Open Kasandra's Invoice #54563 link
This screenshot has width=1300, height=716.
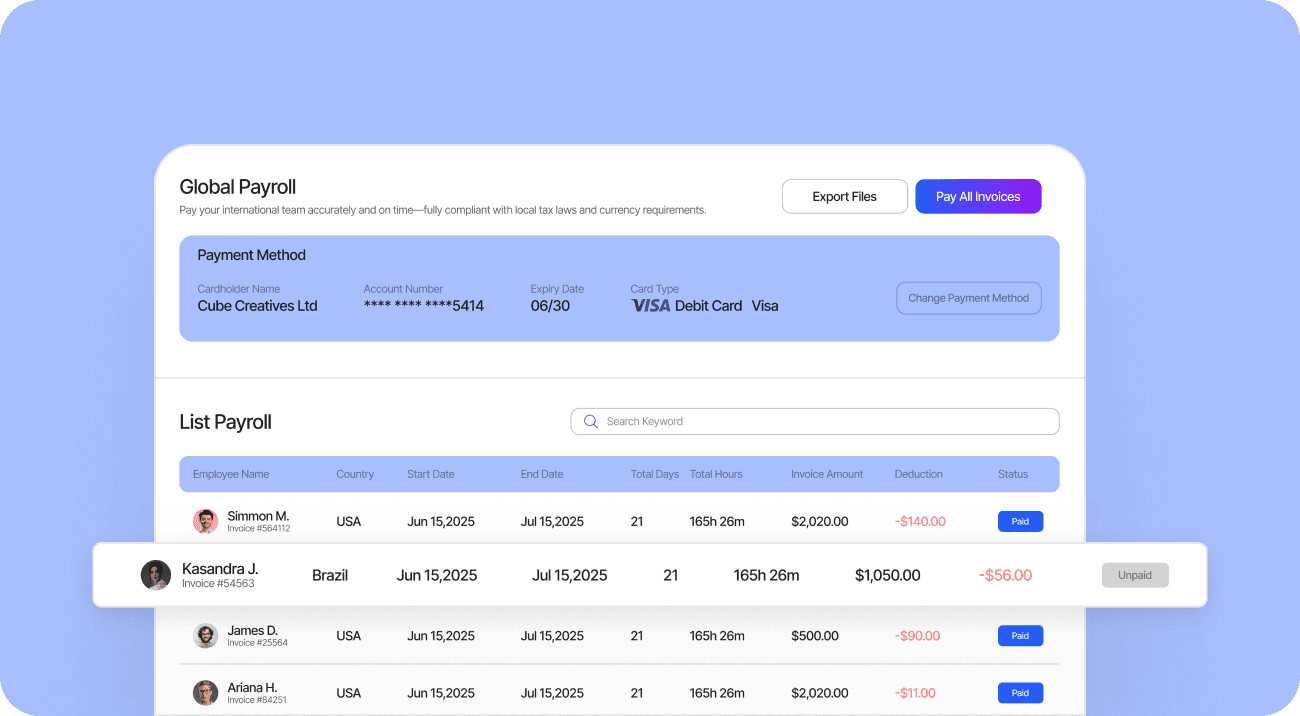(218, 584)
